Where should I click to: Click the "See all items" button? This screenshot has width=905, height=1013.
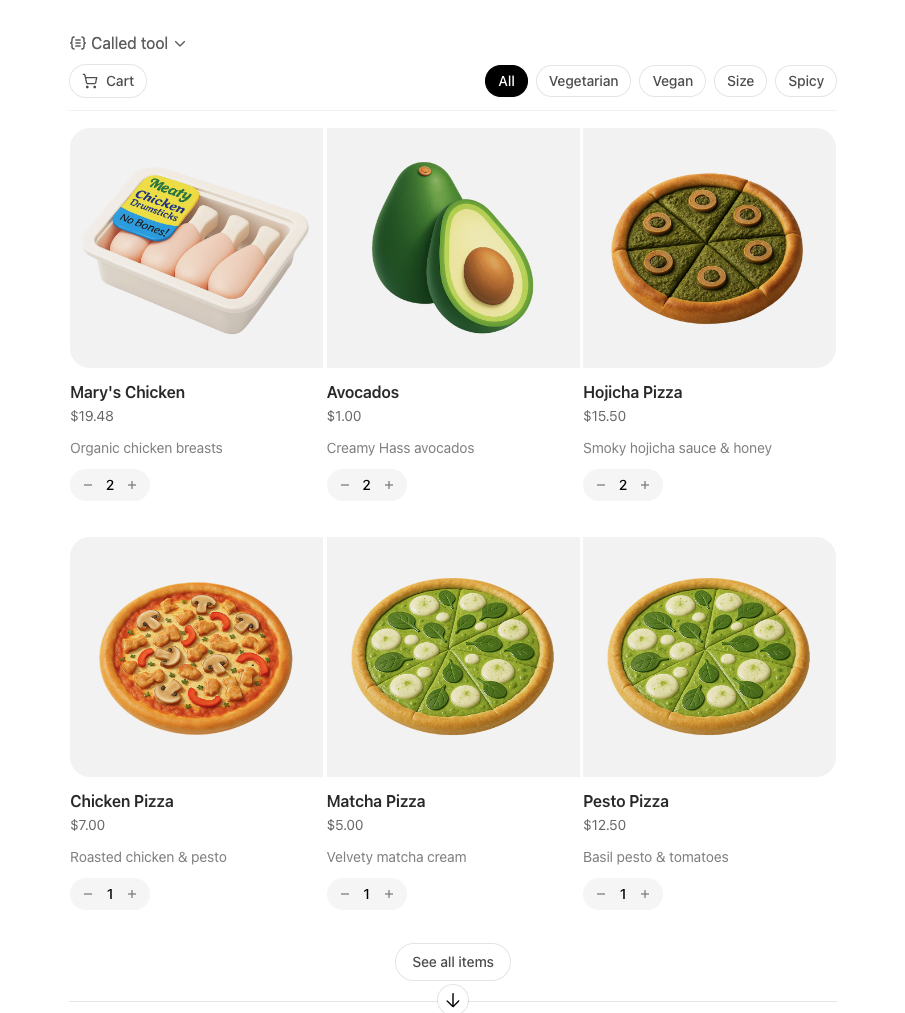click(452, 961)
